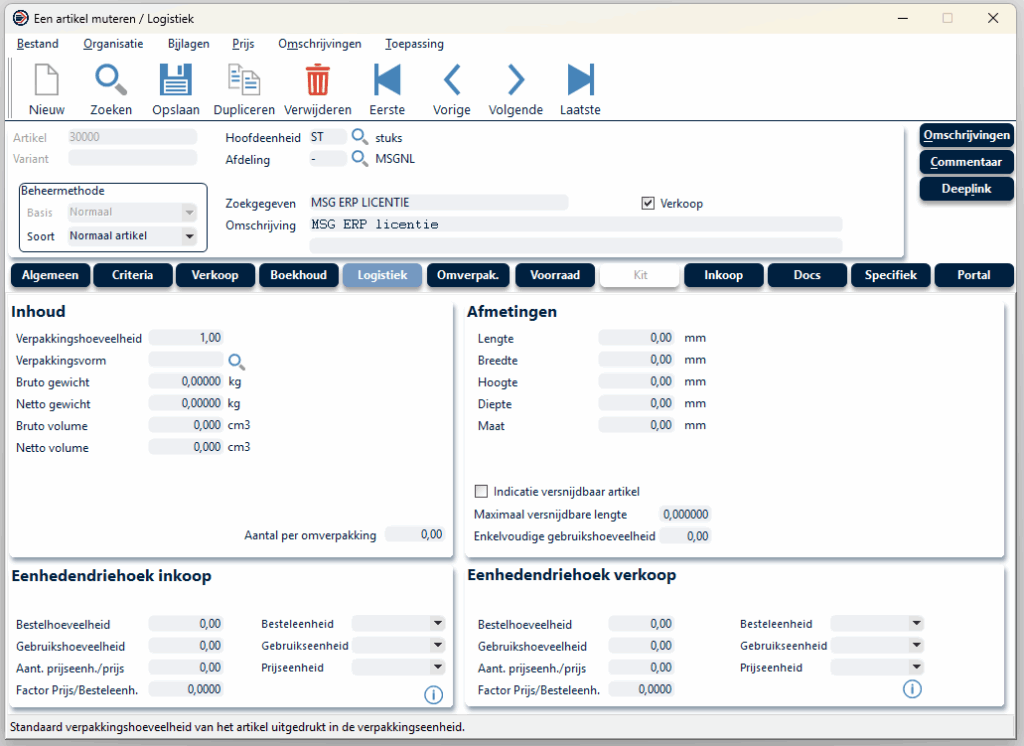Click the Nieuw (new document) icon
The image size is (1024, 746).
[x=46, y=80]
